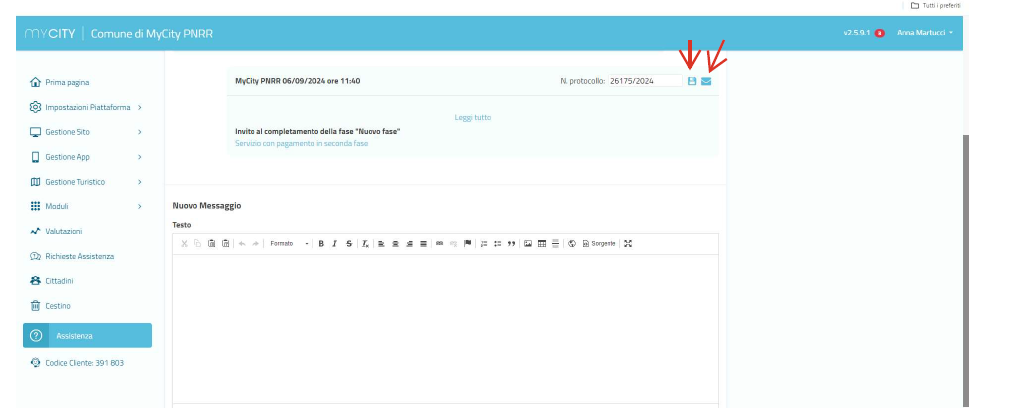Open the Formato paragraph format dropdown
Viewport: 1022px width, 408px height.
pyautogui.click(x=289, y=243)
